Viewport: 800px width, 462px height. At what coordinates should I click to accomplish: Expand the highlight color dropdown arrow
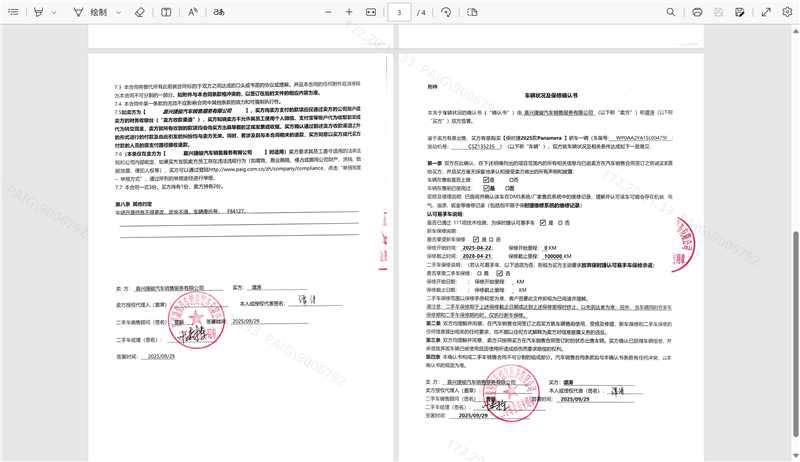[53, 12]
